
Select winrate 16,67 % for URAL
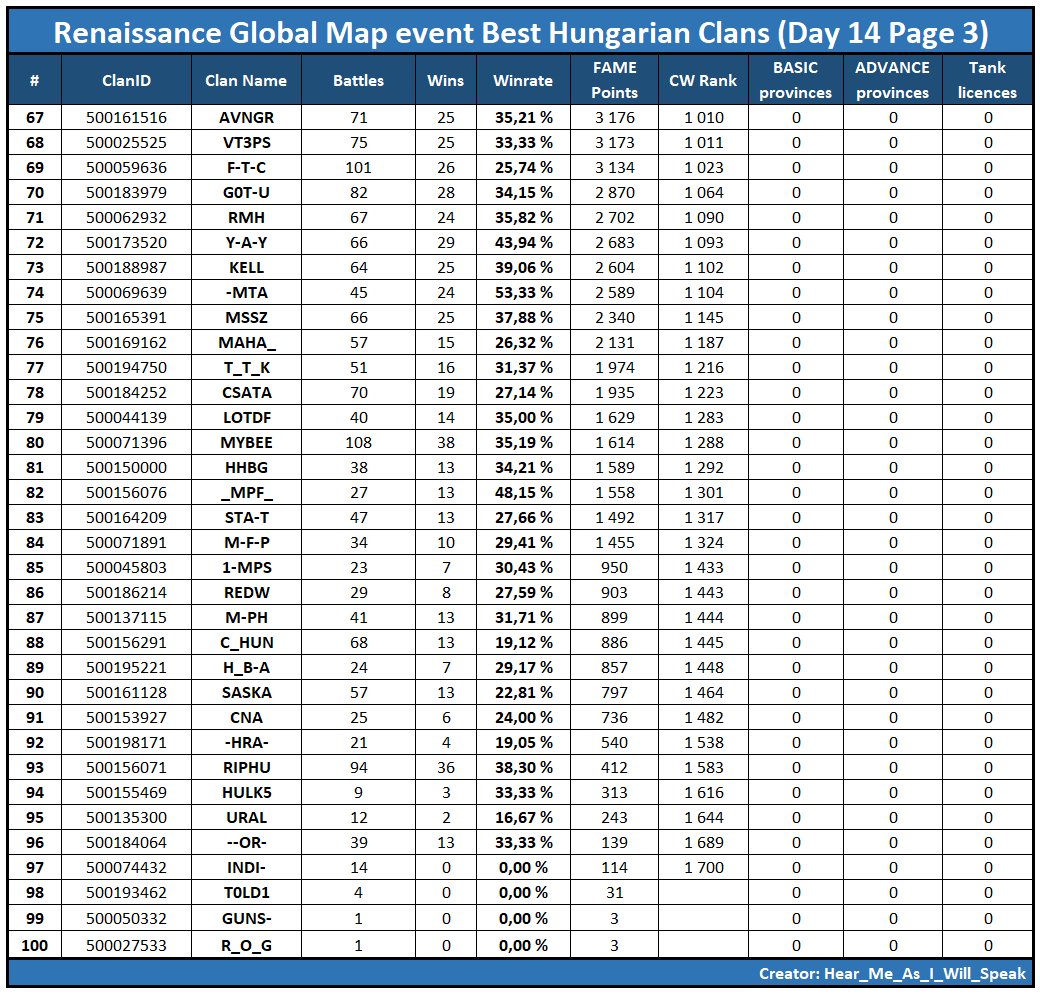[x=523, y=818]
